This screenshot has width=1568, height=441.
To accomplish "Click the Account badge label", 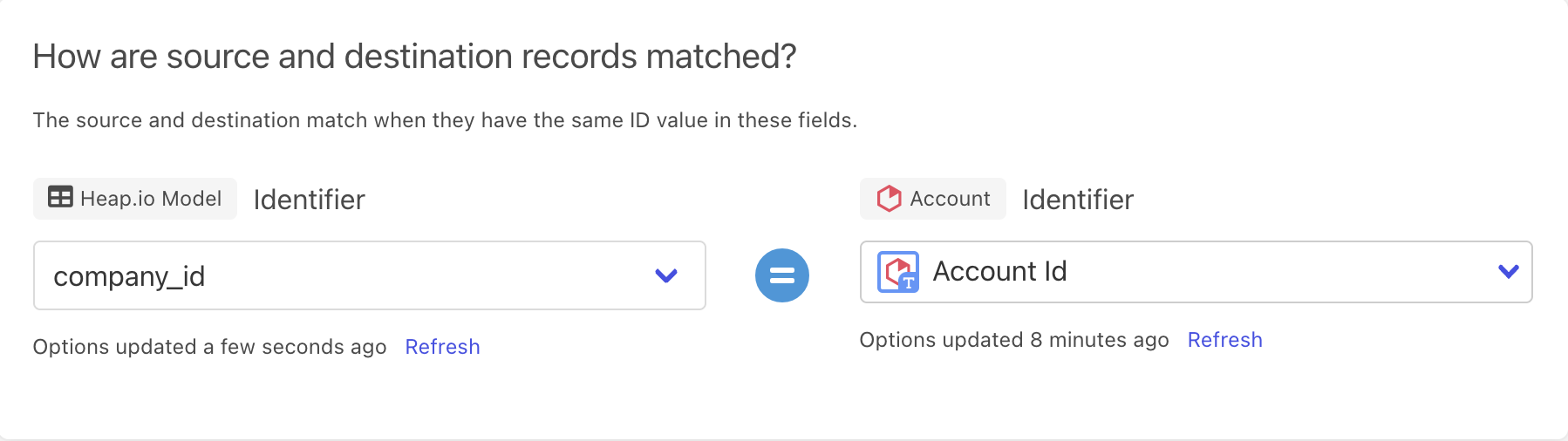I will (x=950, y=199).
